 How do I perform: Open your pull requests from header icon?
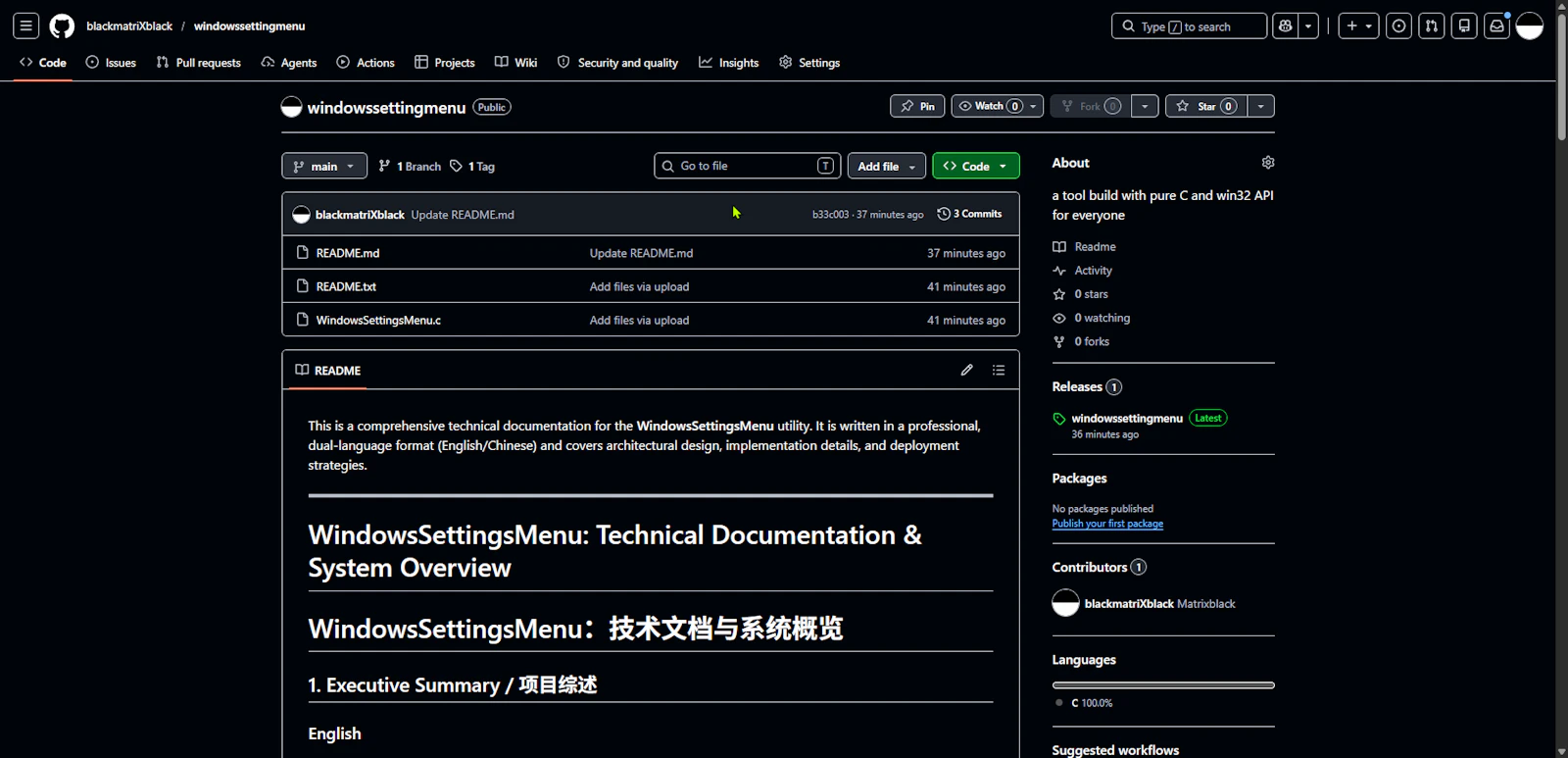[x=1432, y=26]
